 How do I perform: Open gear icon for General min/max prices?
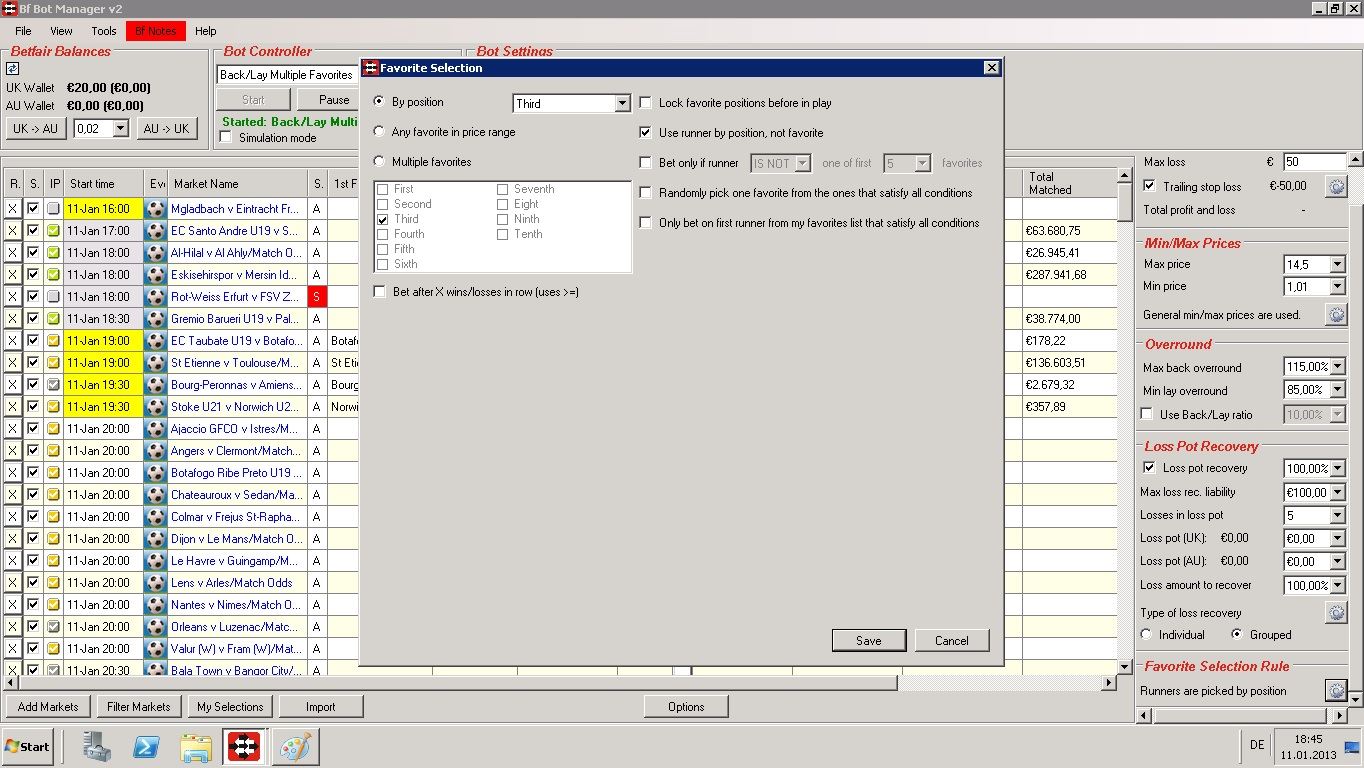pyautogui.click(x=1336, y=314)
